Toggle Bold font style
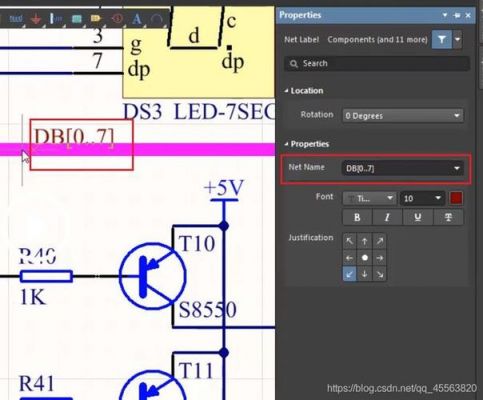 tap(357, 218)
